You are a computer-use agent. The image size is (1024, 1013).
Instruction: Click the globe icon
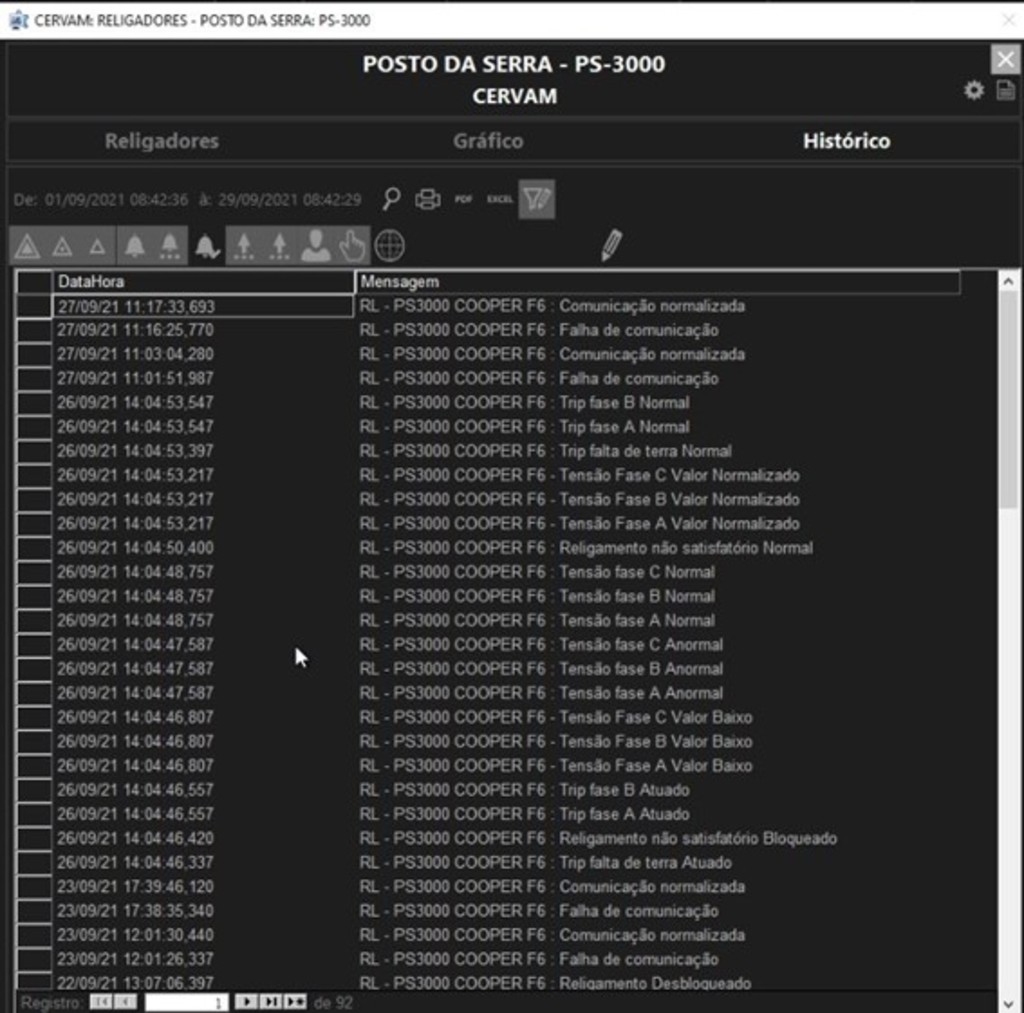click(389, 246)
